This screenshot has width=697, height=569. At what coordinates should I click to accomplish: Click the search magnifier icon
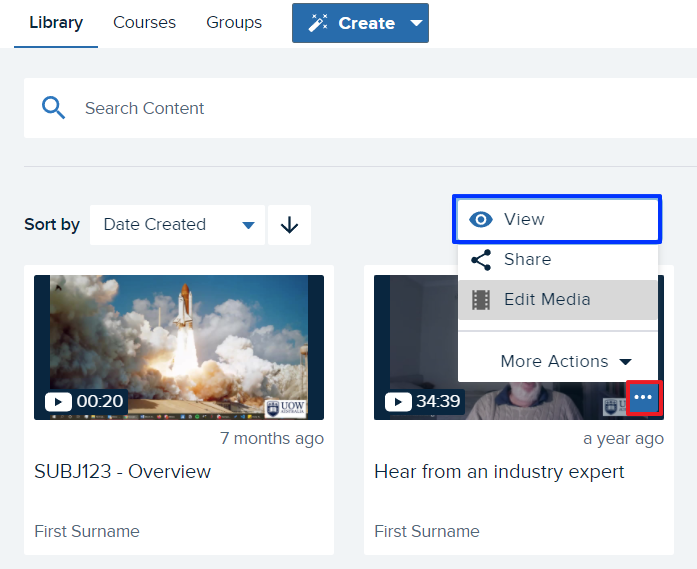point(53,108)
